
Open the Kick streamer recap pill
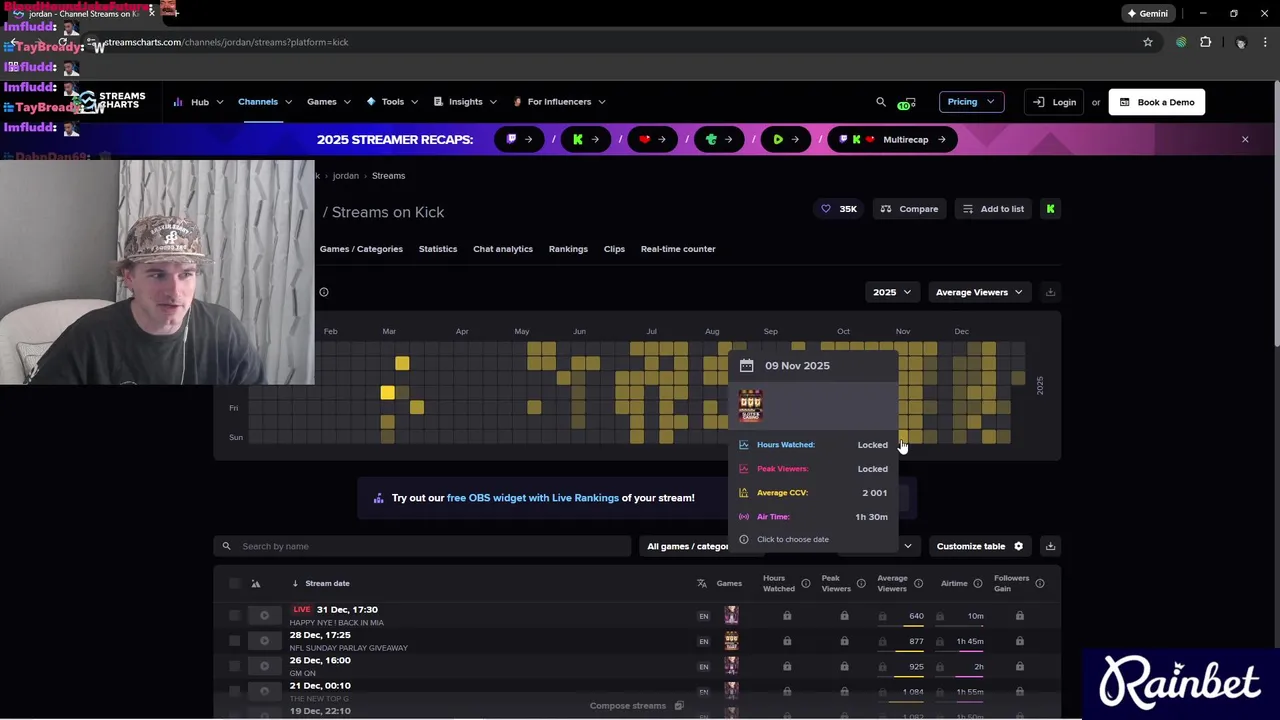tap(586, 140)
